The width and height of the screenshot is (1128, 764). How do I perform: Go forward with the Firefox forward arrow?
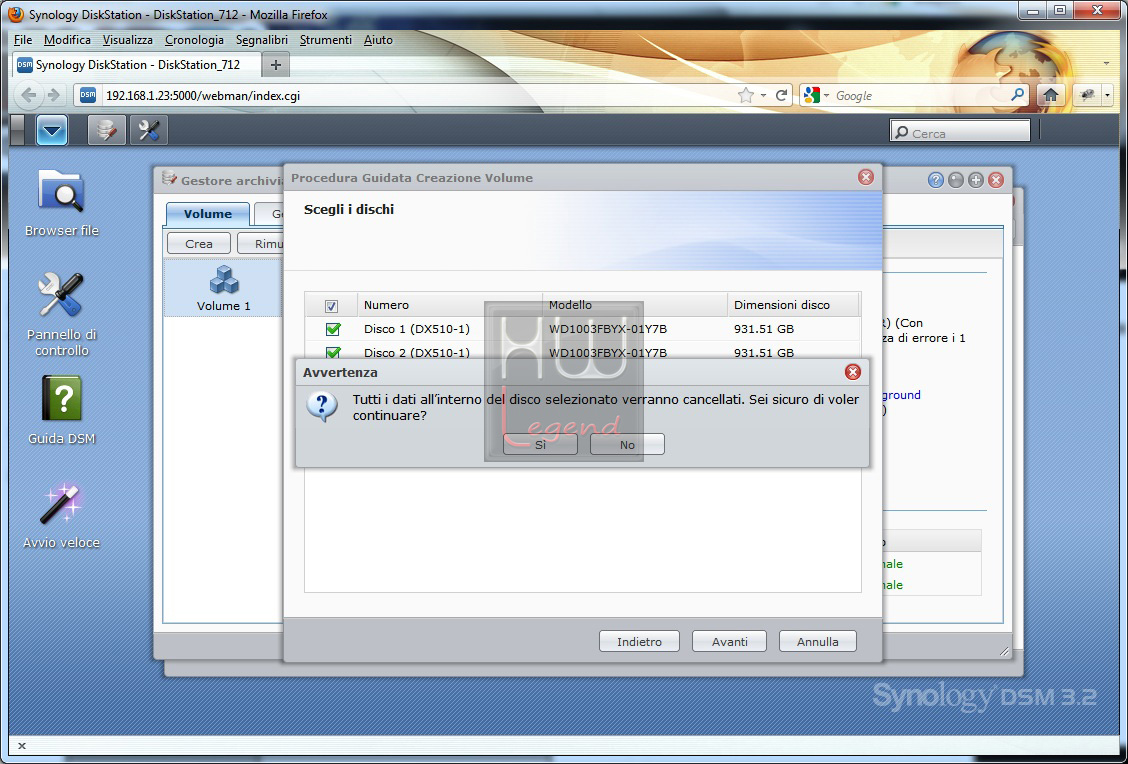point(53,95)
